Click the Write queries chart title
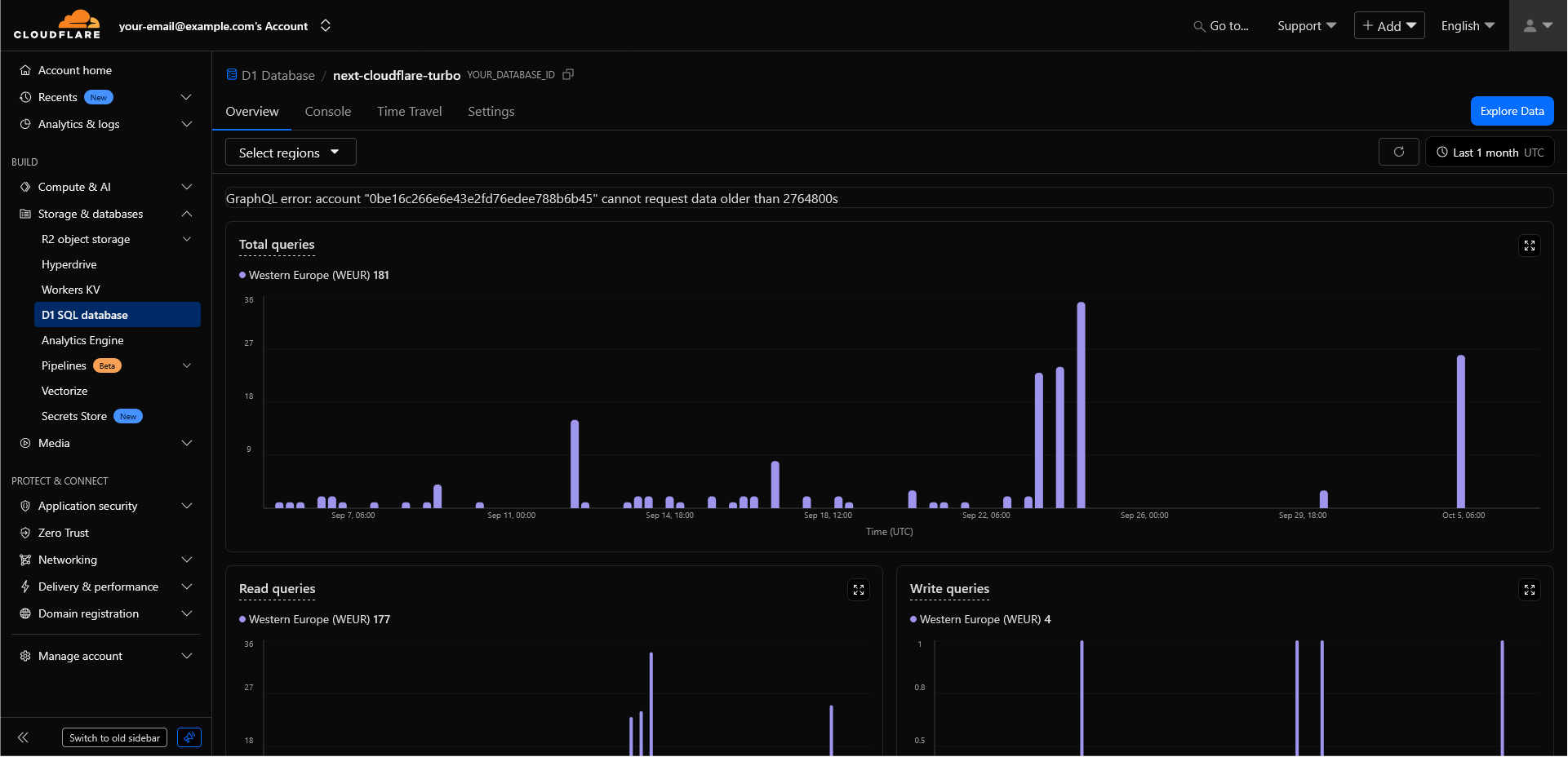 [949, 589]
